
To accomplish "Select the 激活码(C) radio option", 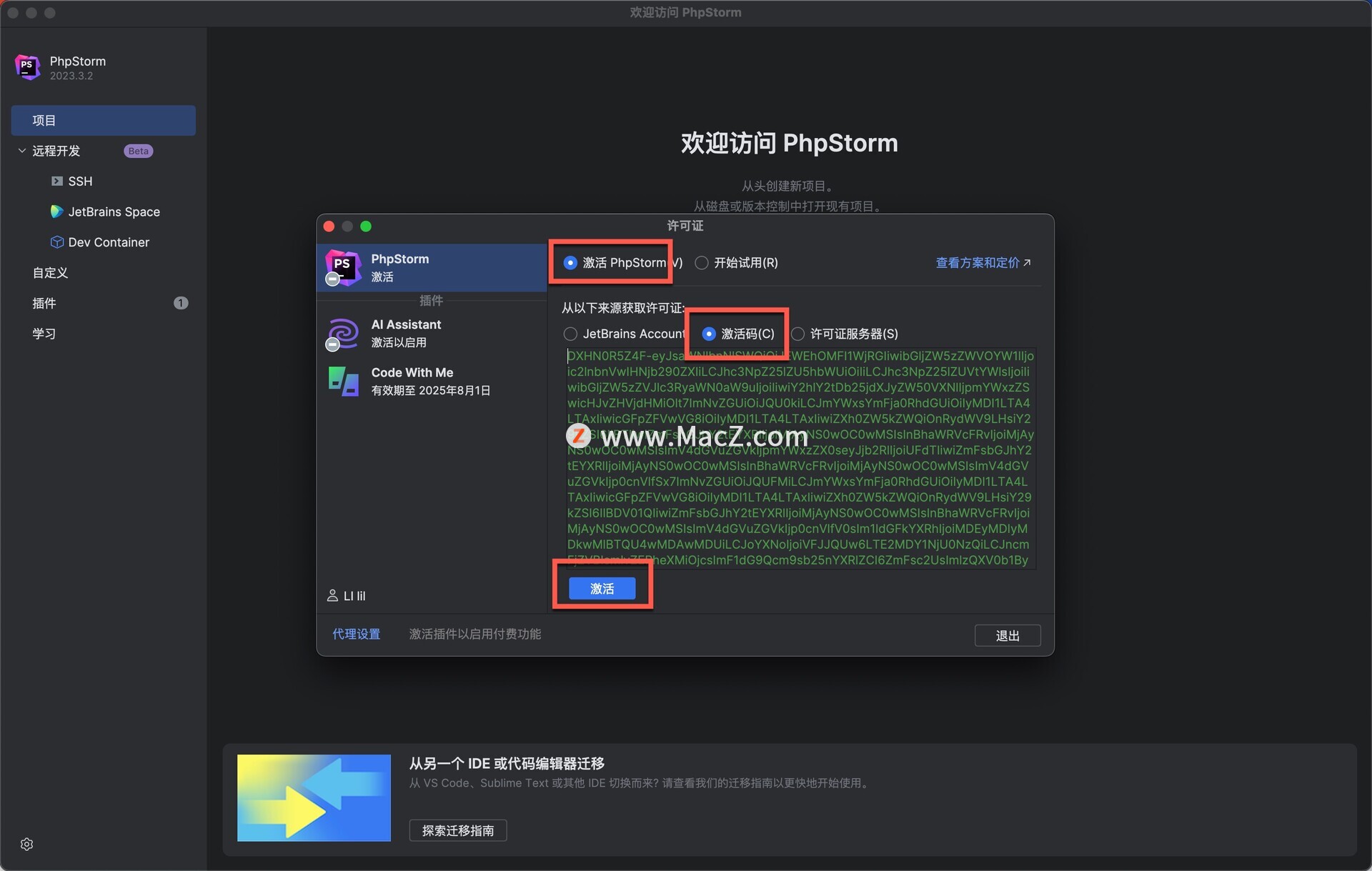I will [x=709, y=334].
